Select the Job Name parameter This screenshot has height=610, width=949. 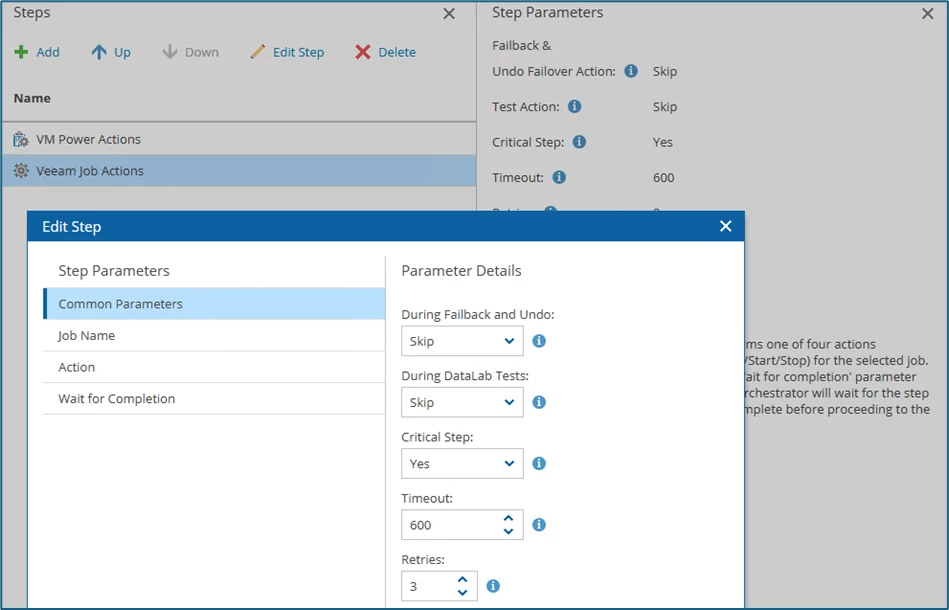pos(87,336)
